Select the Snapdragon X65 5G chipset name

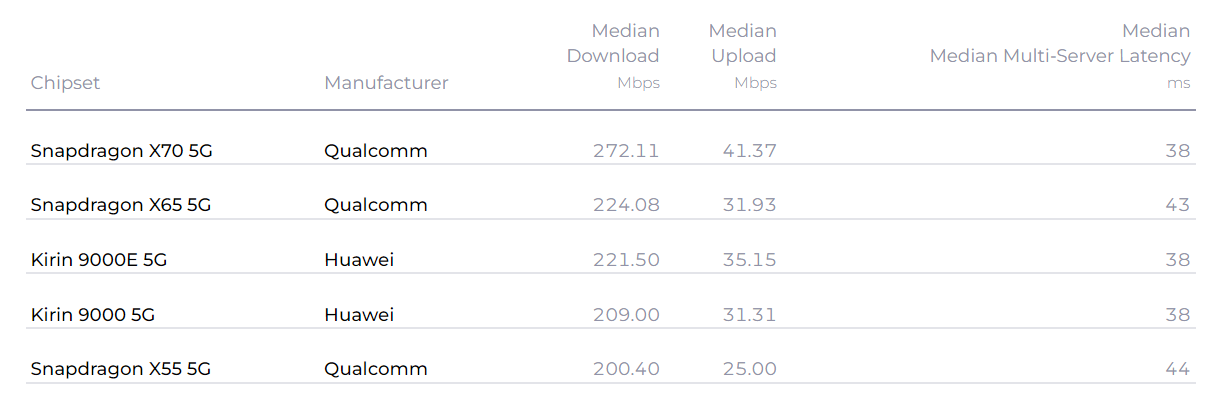[122, 205]
